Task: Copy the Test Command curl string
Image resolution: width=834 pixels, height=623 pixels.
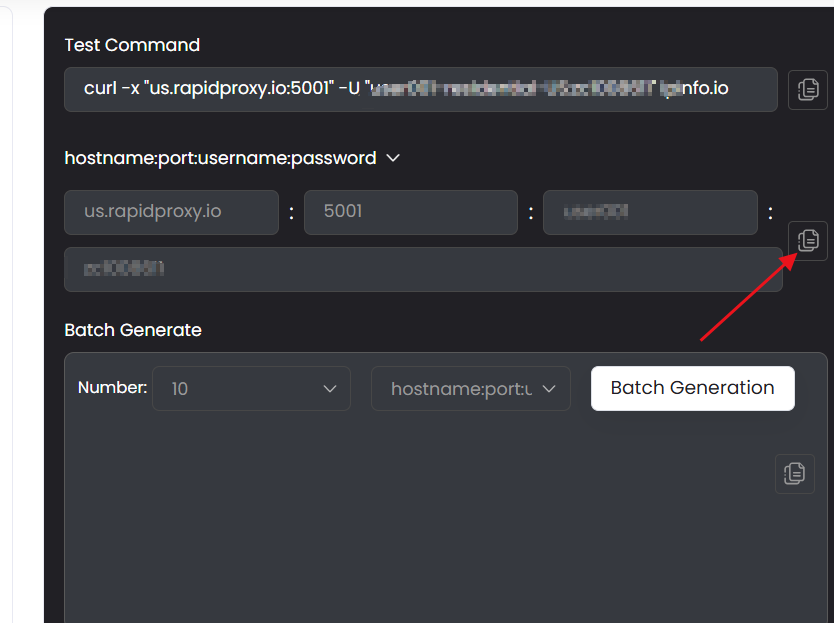Action: (x=808, y=90)
